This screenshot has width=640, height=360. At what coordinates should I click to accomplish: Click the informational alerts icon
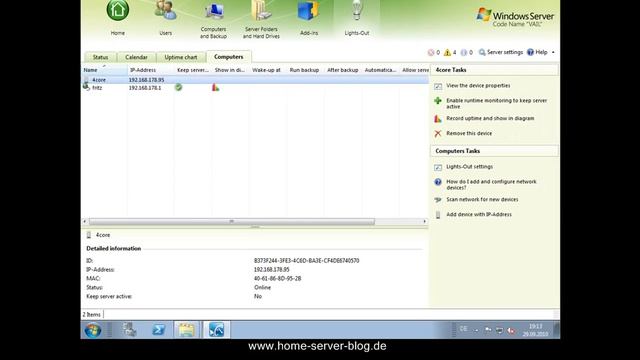(x=464, y=52)
